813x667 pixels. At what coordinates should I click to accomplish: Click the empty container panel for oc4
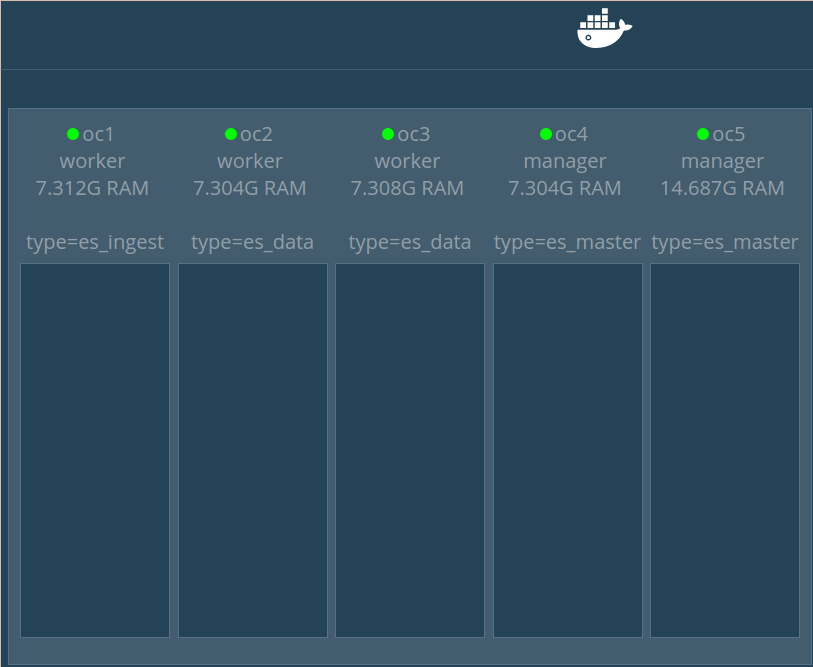pyautogui.click(x=568, y=450)
